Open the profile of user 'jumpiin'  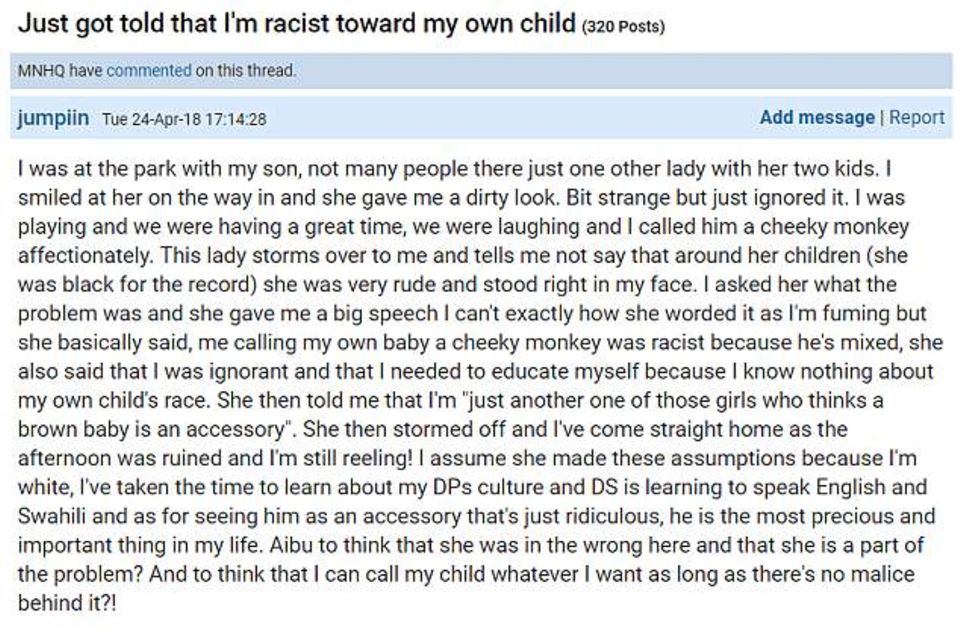(53, 118)
